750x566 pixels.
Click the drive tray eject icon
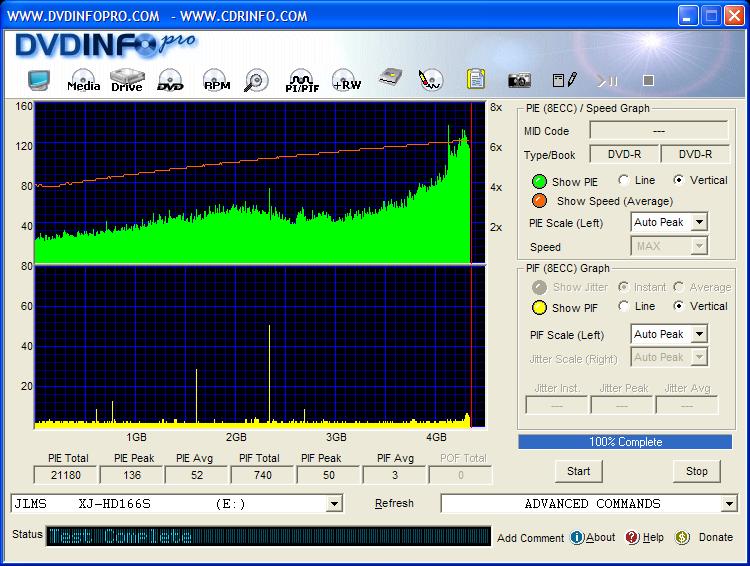click(390, 78)
